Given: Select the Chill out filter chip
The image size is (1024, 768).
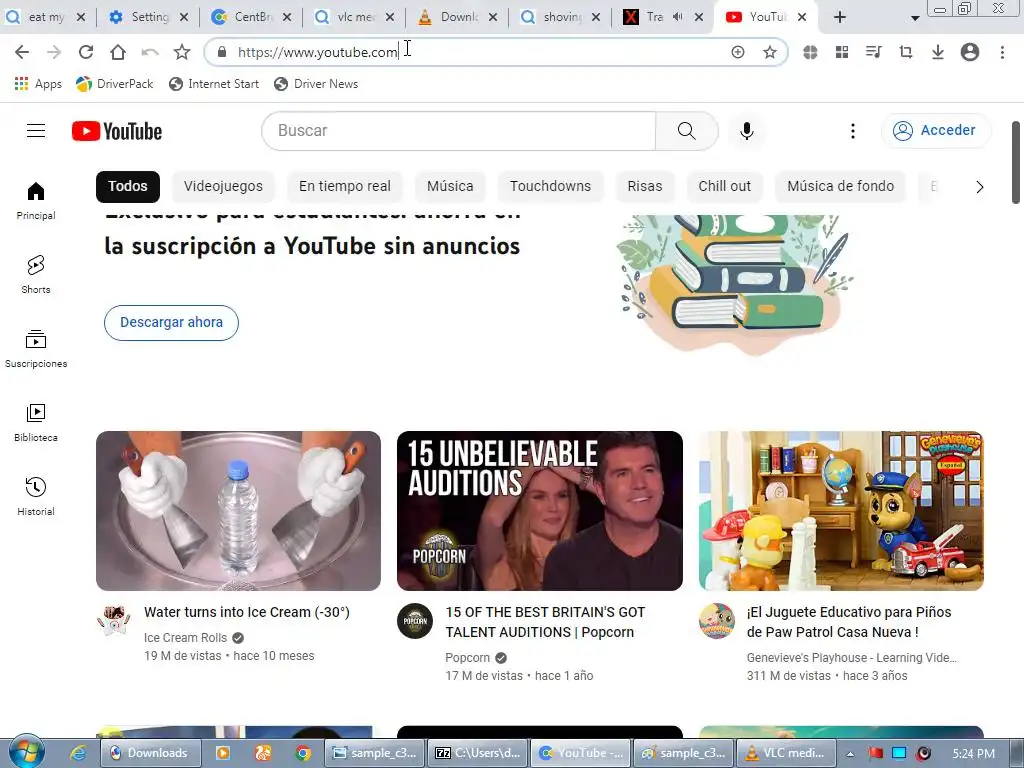Looking at the screenshot, I should pos(724,186).
